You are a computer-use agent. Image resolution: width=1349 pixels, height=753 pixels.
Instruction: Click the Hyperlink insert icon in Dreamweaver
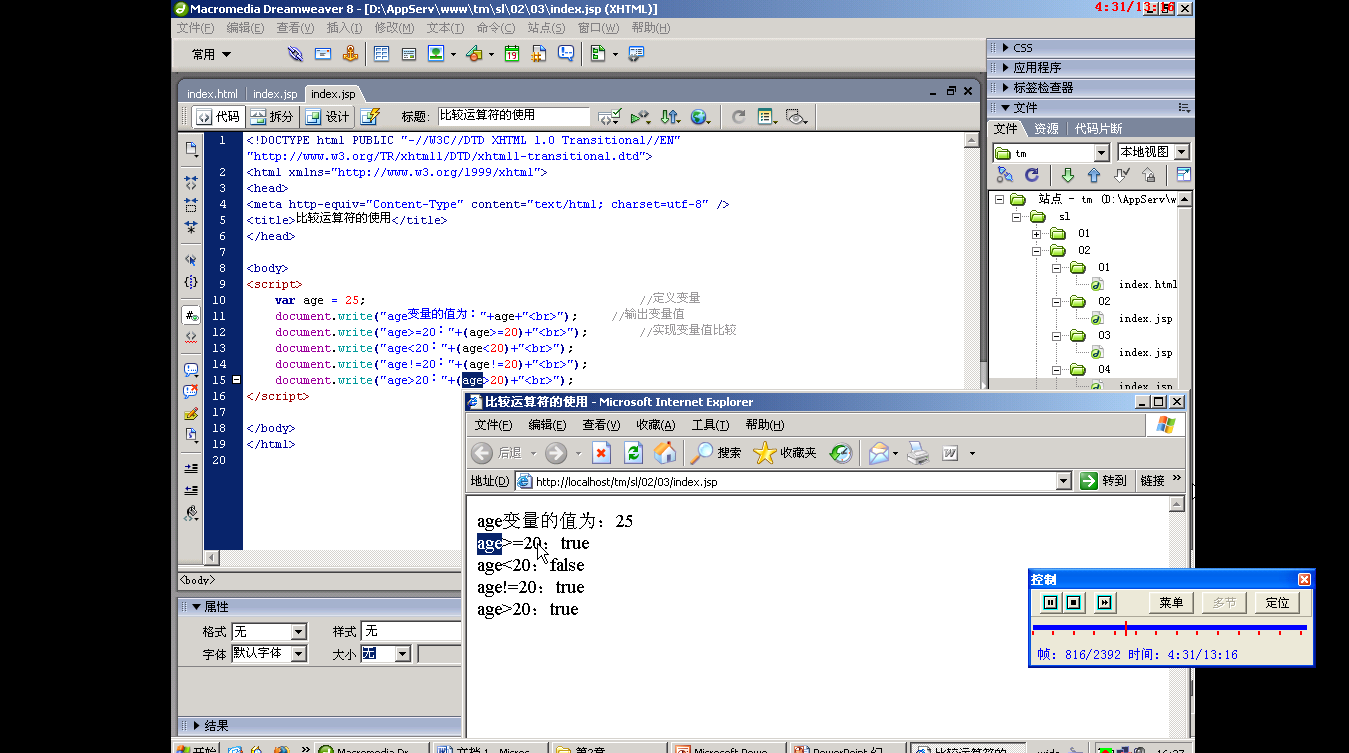pyautogui.click(x=295, y=54)
